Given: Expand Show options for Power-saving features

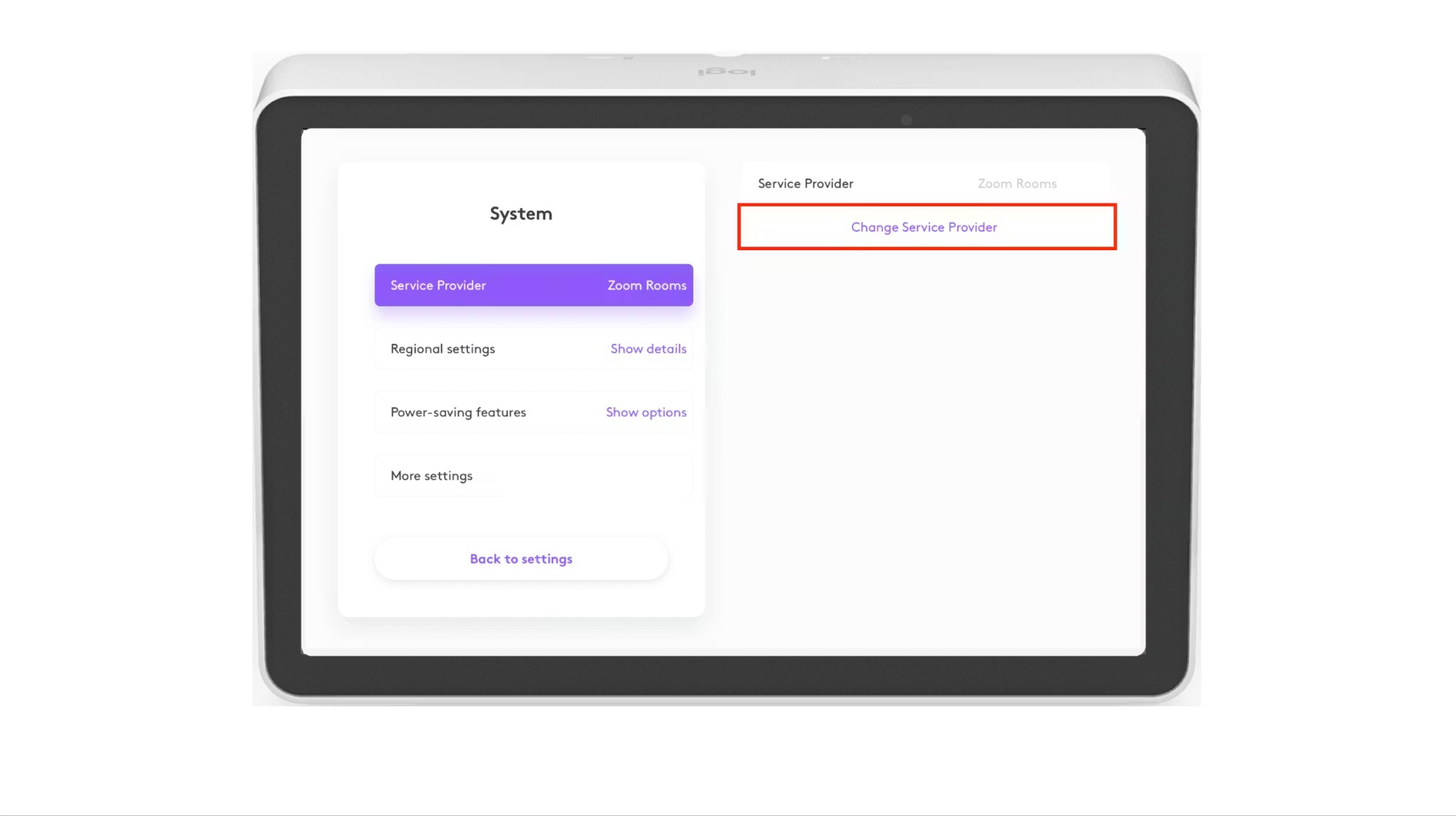Looking at the screenshot, I should [646, 412].
